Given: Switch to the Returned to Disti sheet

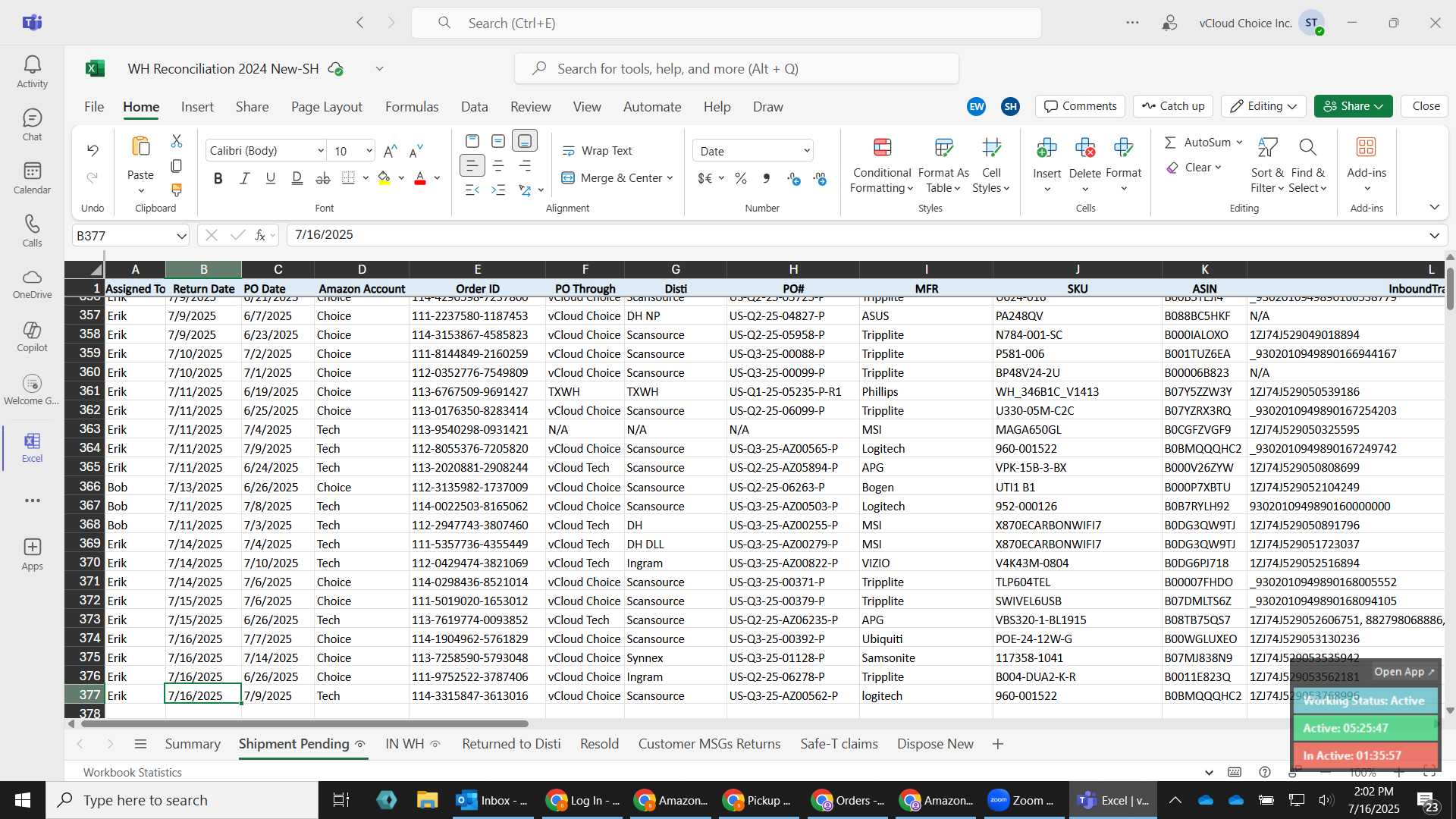Looking at the screenshot, I should pyautogui.click(x=511, y=744).
